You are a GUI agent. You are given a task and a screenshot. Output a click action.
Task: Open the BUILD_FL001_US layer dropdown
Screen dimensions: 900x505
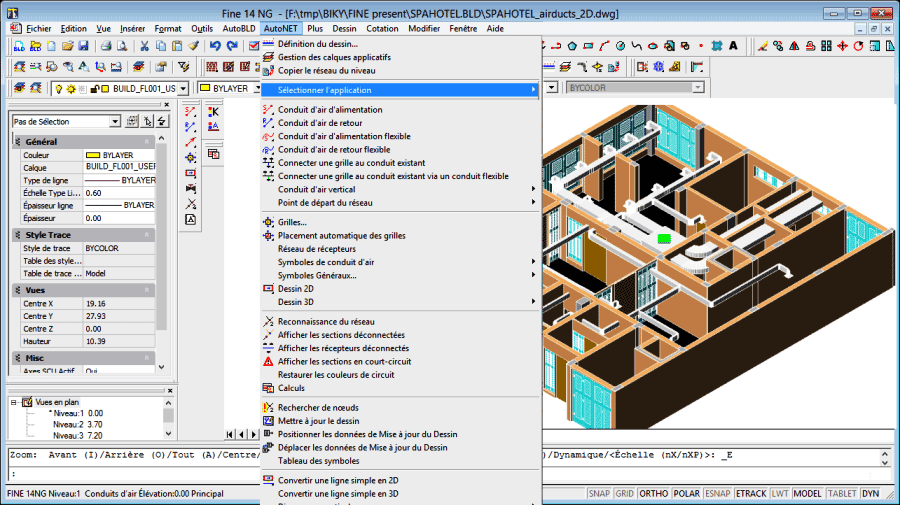click(183, 88)
